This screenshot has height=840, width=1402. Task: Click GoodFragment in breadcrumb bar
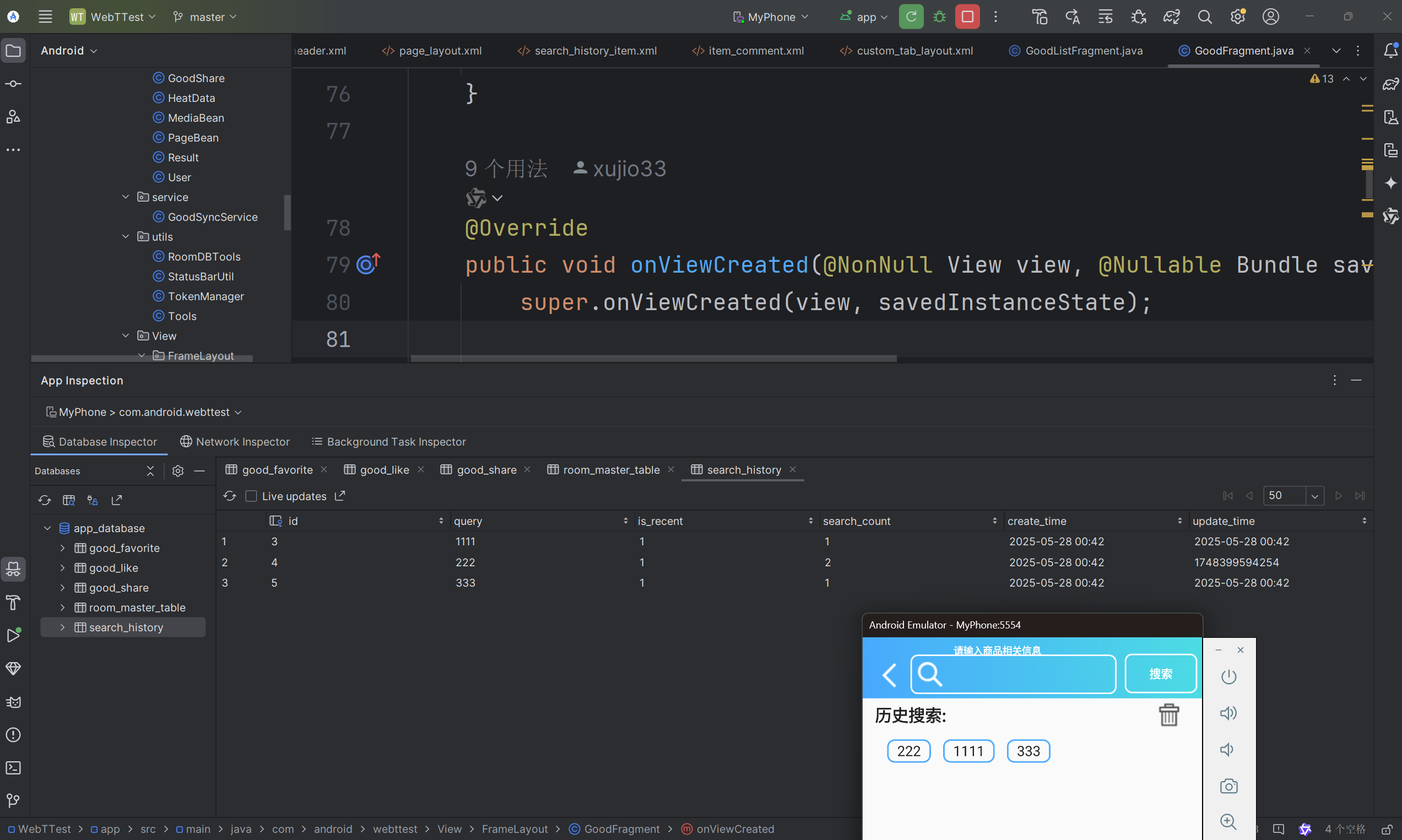614,828
